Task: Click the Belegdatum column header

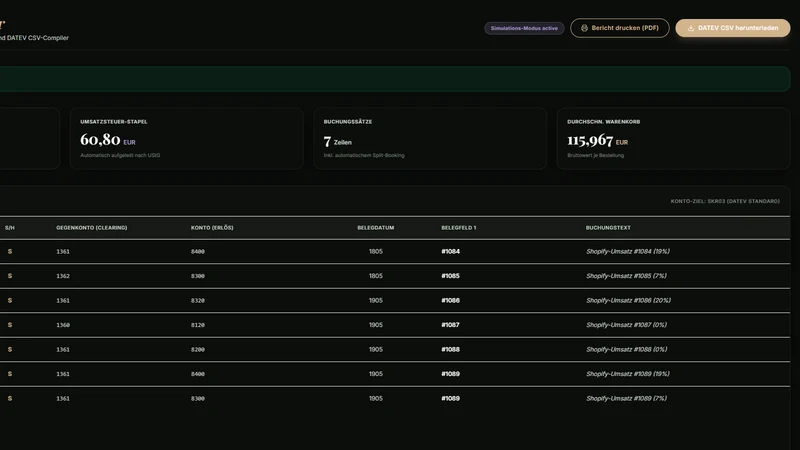Action: point(376,228)
